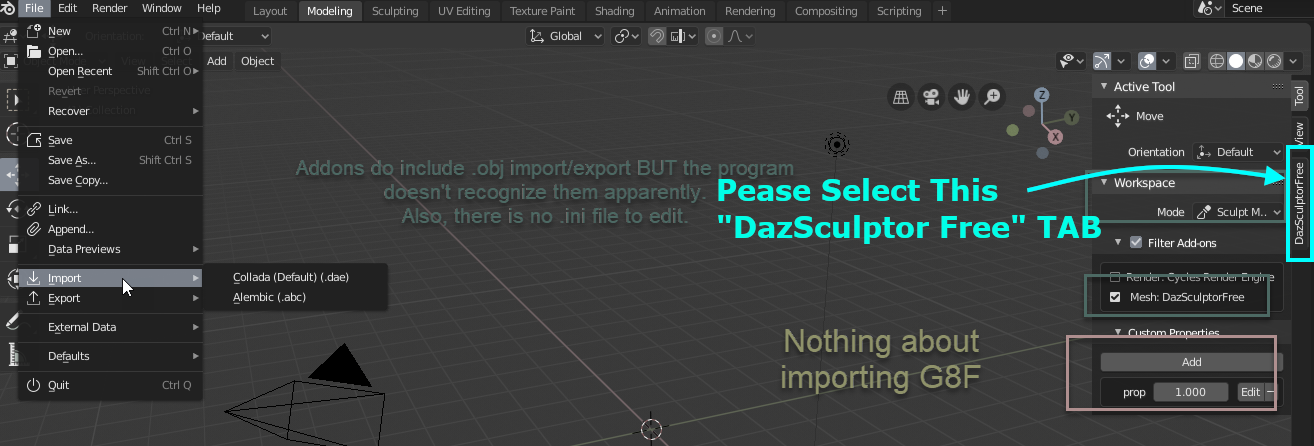Open the scene browse icon dropdown

click(x=1210, y=8)
